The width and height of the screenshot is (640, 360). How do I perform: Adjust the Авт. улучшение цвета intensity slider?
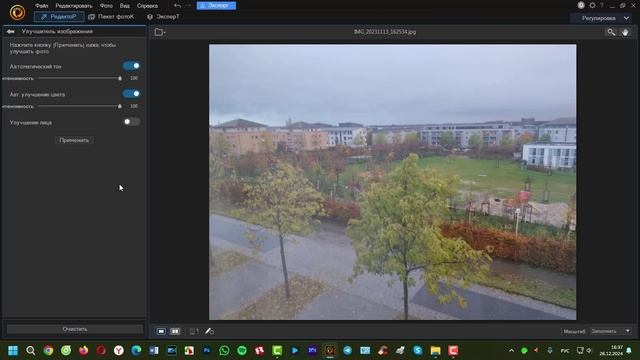80,106
